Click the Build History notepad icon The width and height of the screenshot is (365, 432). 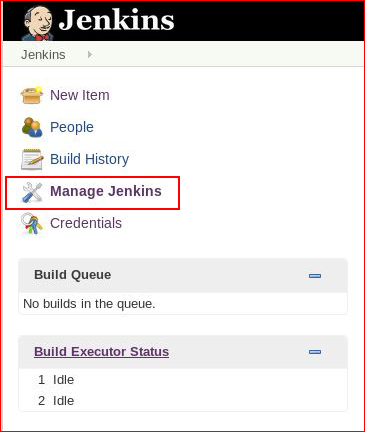pos(32,159)
